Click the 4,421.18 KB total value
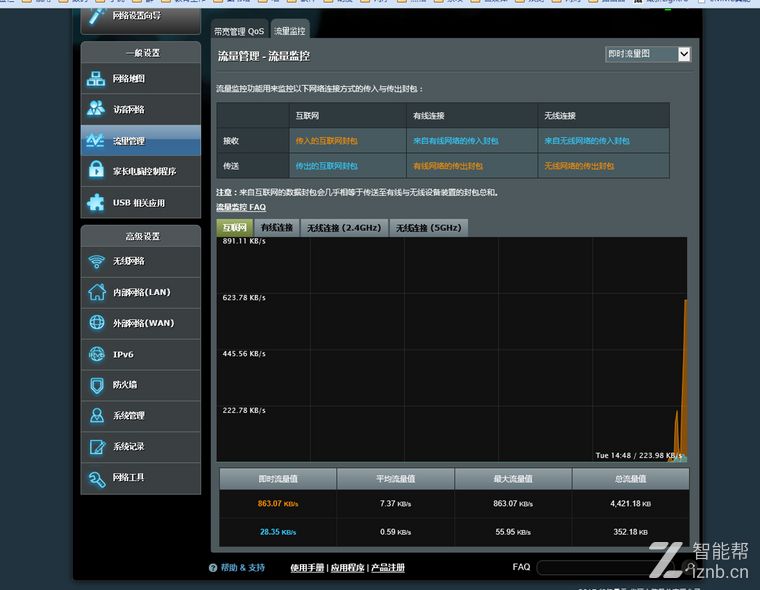 (x=631, y=504)
